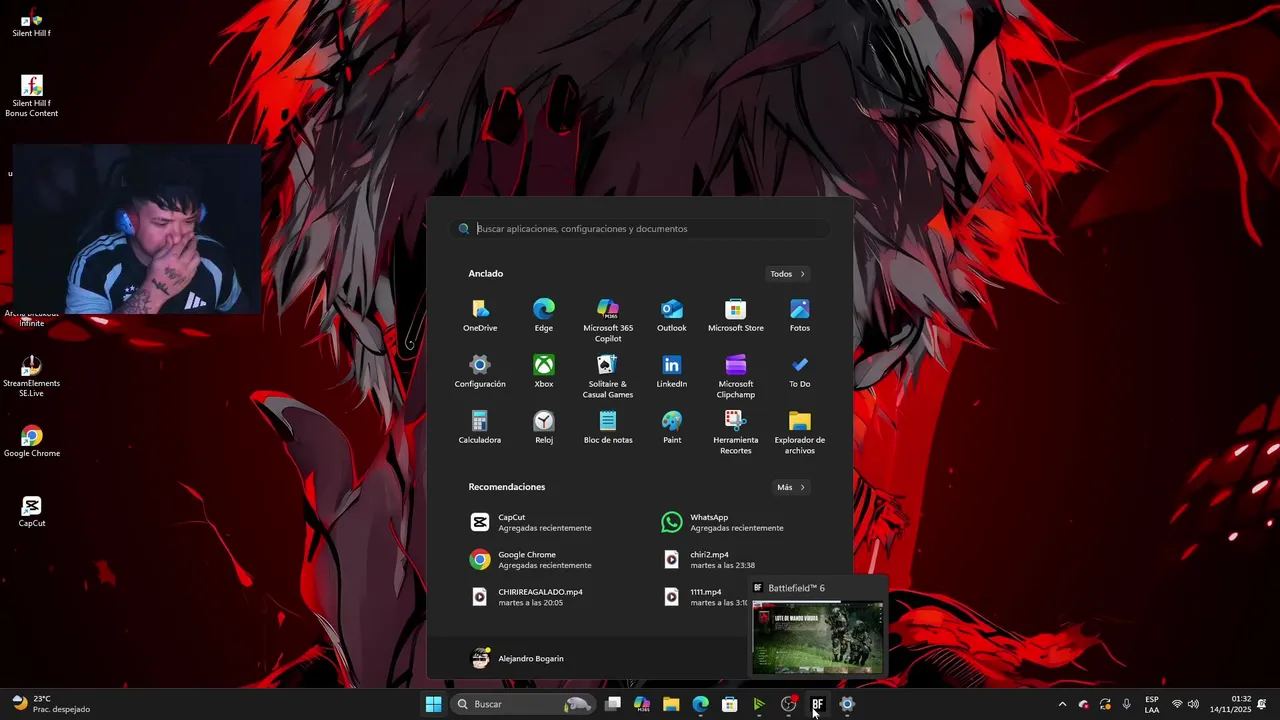Open volume speaker tray icon
Screen dimensions: 1280x720
[x=1193, y=704]
